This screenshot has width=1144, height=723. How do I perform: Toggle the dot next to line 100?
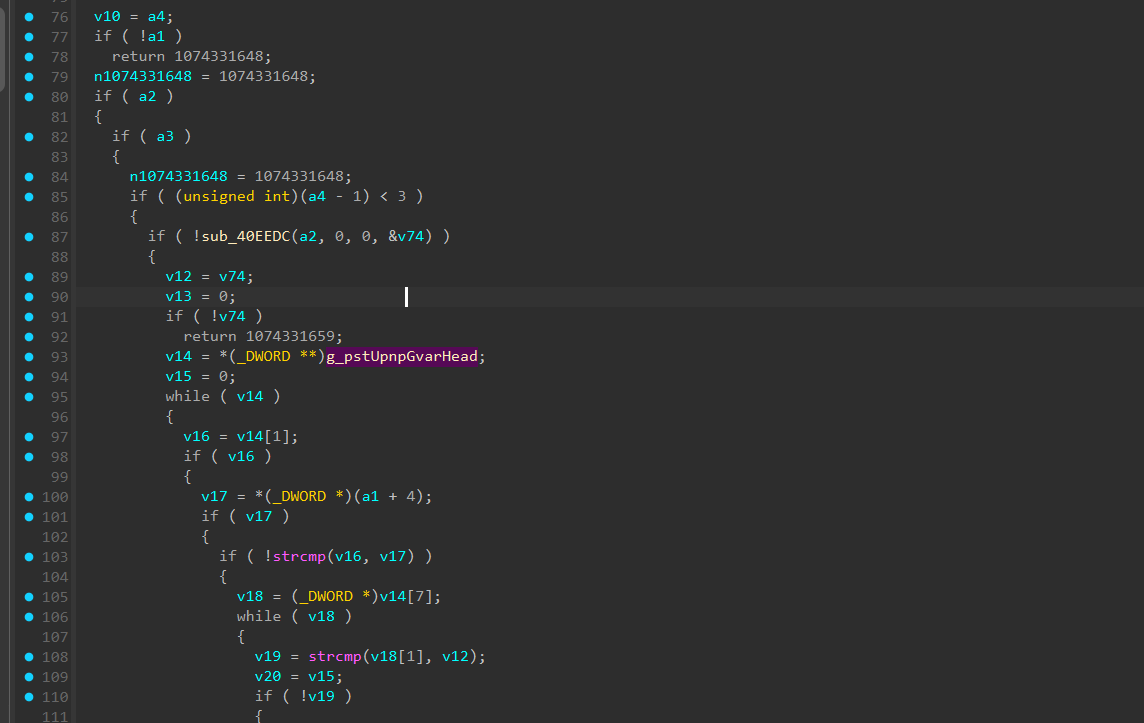pos(29,497)
